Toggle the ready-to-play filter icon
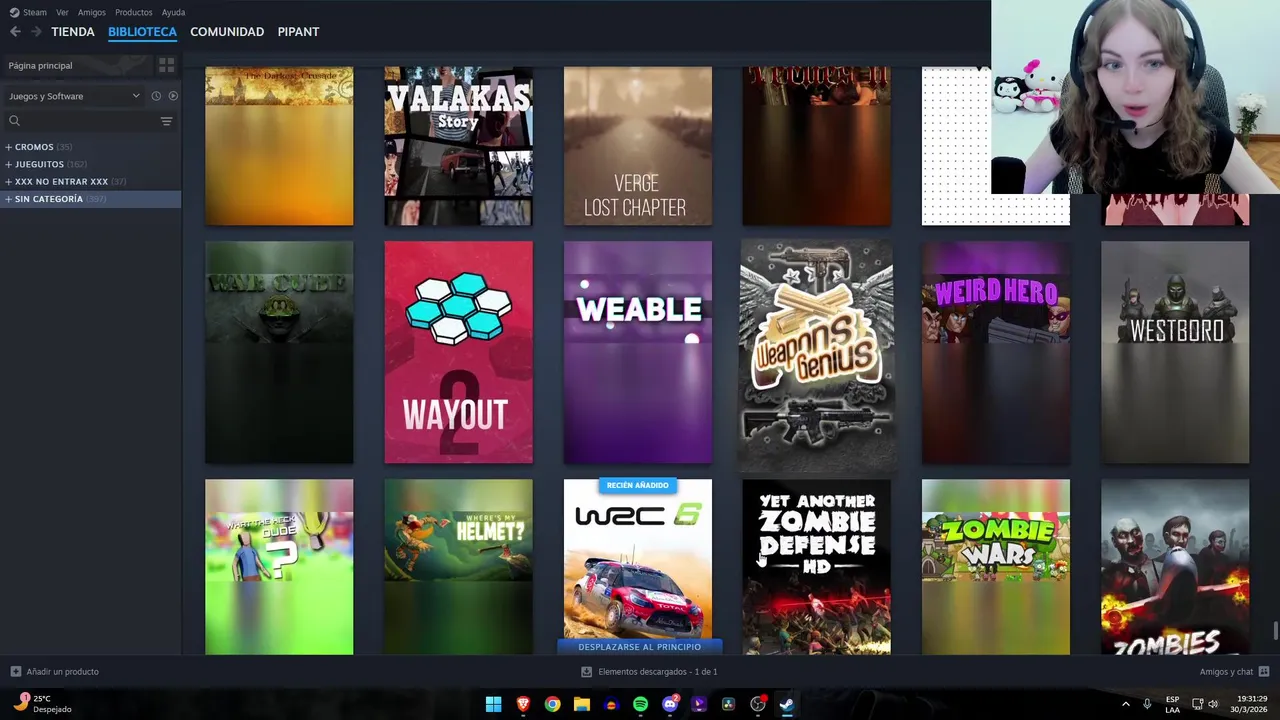This screenshot has width=1280, height=720. click(173, 96)
